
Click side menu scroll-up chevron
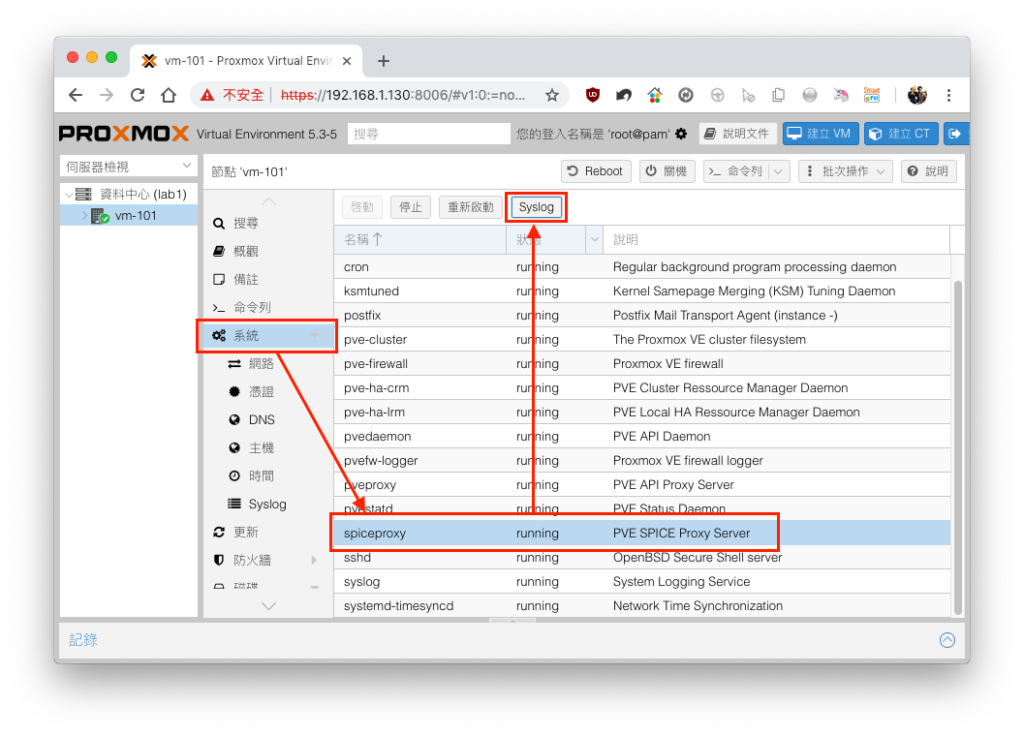pyautogui.click(x=268, y=201)
